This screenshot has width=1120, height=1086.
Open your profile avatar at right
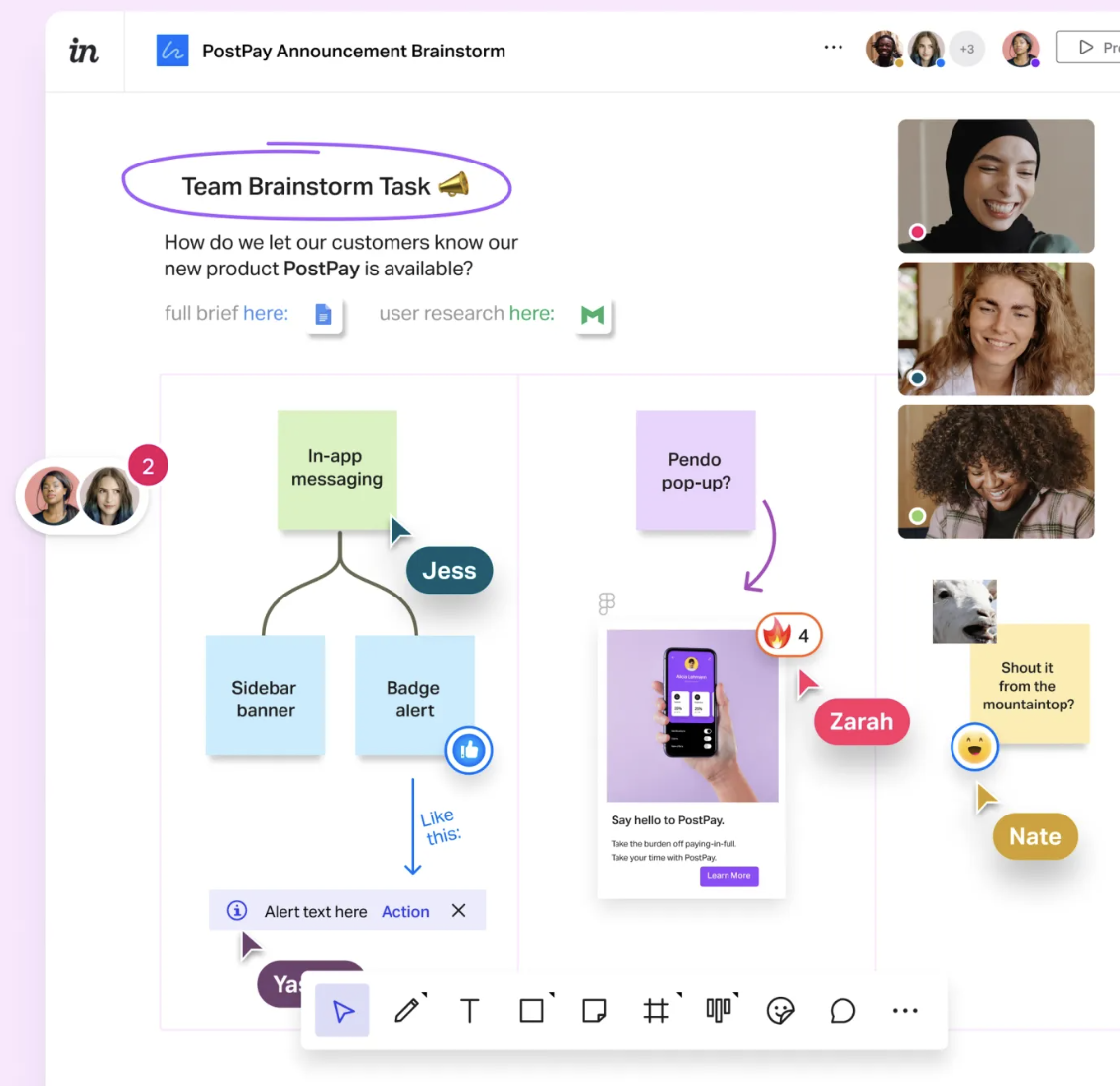coord(1020,49)
